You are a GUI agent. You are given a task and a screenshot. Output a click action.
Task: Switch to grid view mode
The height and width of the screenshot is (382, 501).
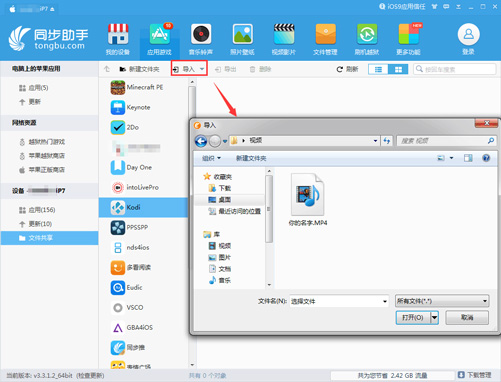(398, 69)
